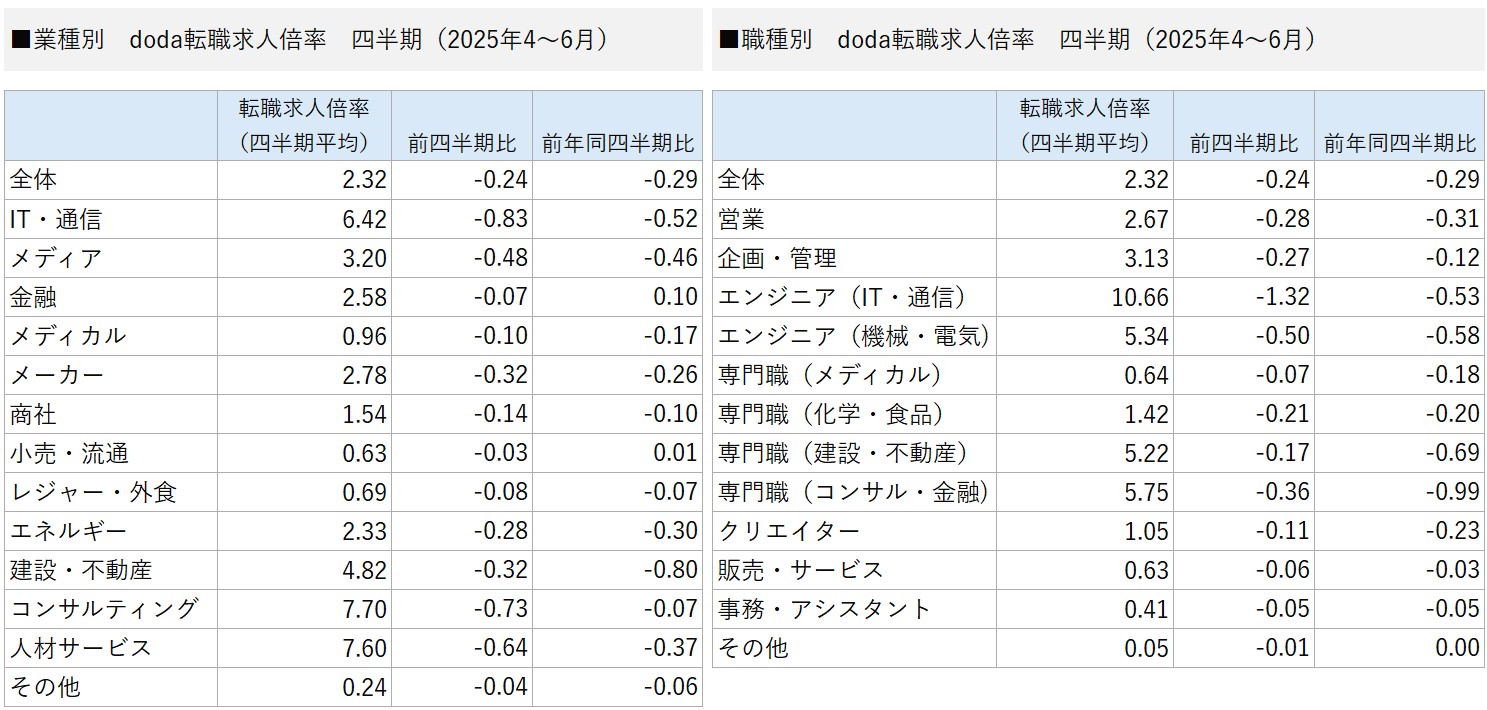Select the 0.69 value for レジャー・外食
This screenshot has width=1487, height=710.
(x=364, y=492)
